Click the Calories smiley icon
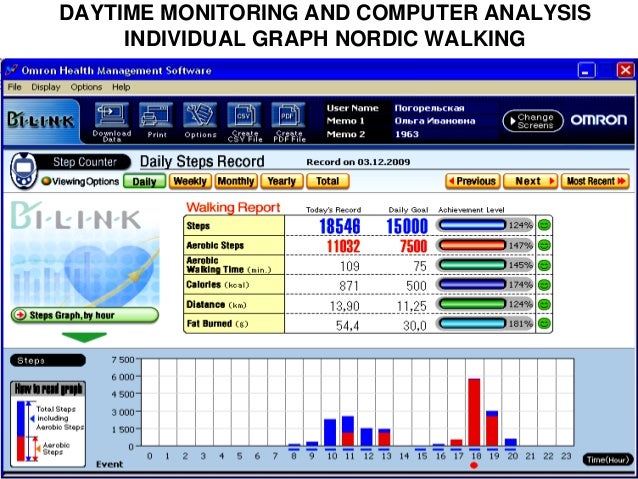The image size is (638, 479). (544, 284)
